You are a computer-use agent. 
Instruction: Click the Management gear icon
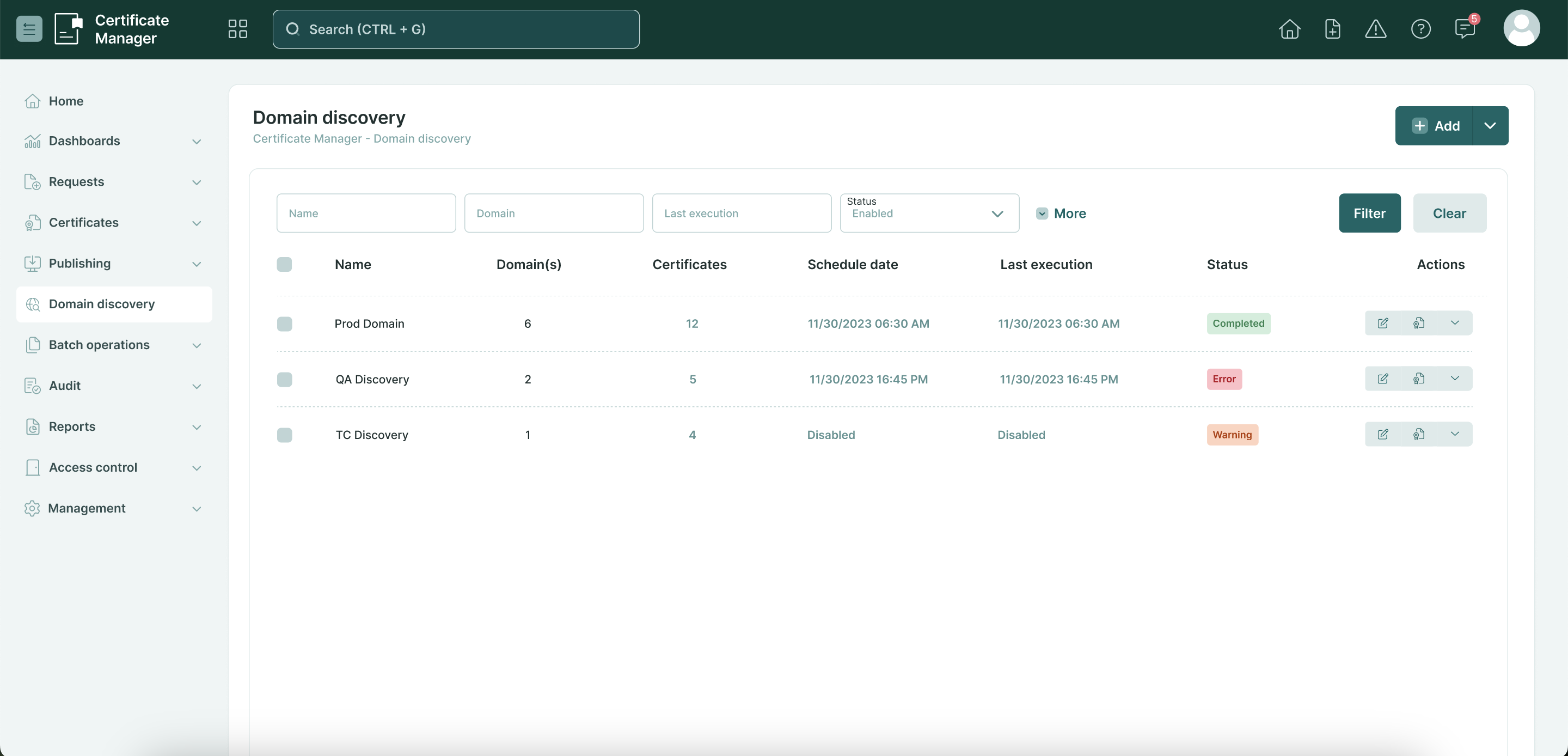32,508
